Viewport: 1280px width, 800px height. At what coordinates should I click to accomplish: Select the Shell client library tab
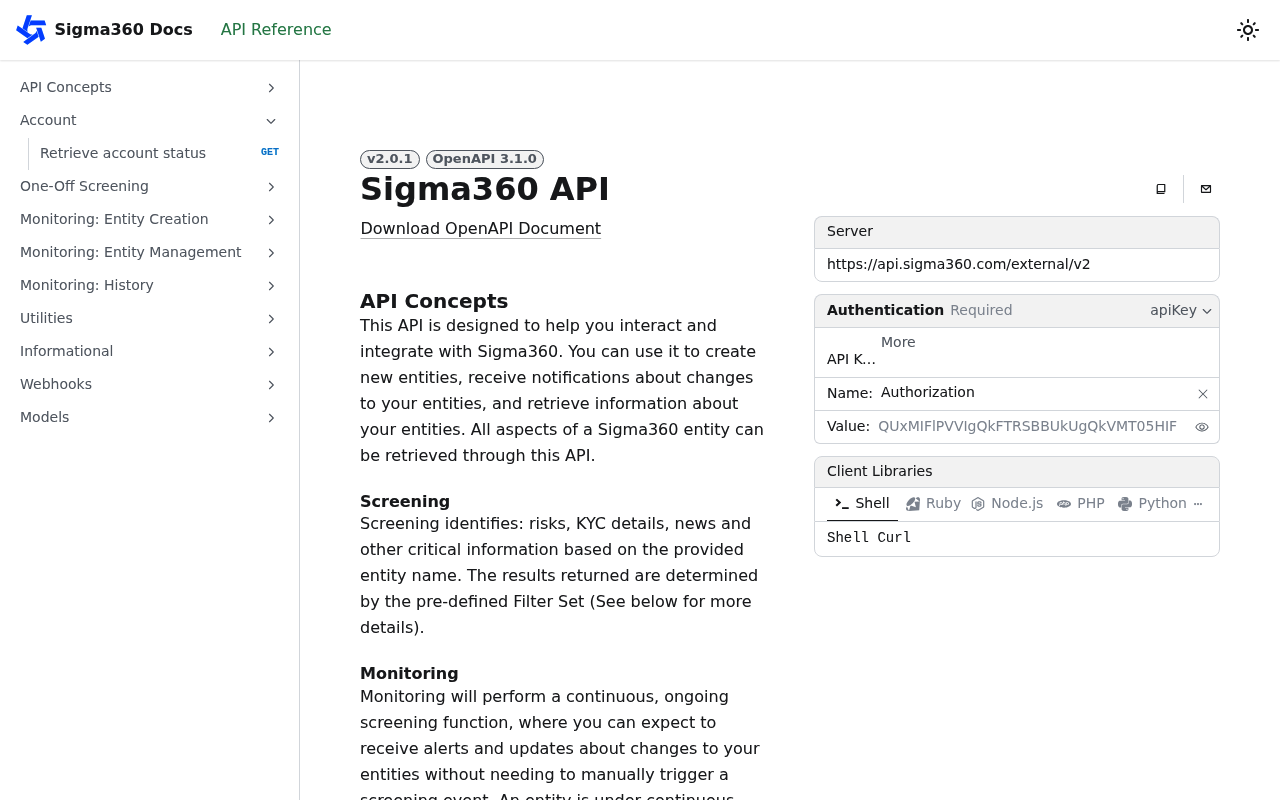pos(862,504)
